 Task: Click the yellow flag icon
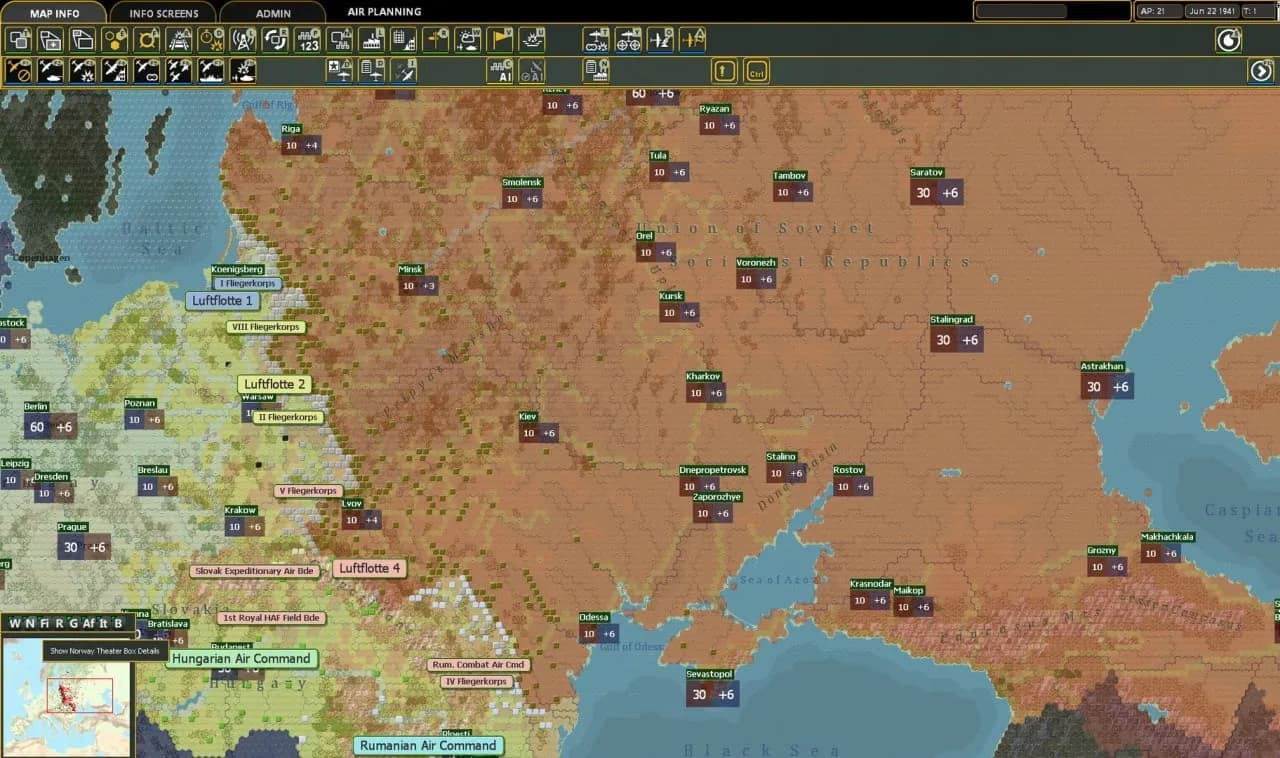click(499, 40)
